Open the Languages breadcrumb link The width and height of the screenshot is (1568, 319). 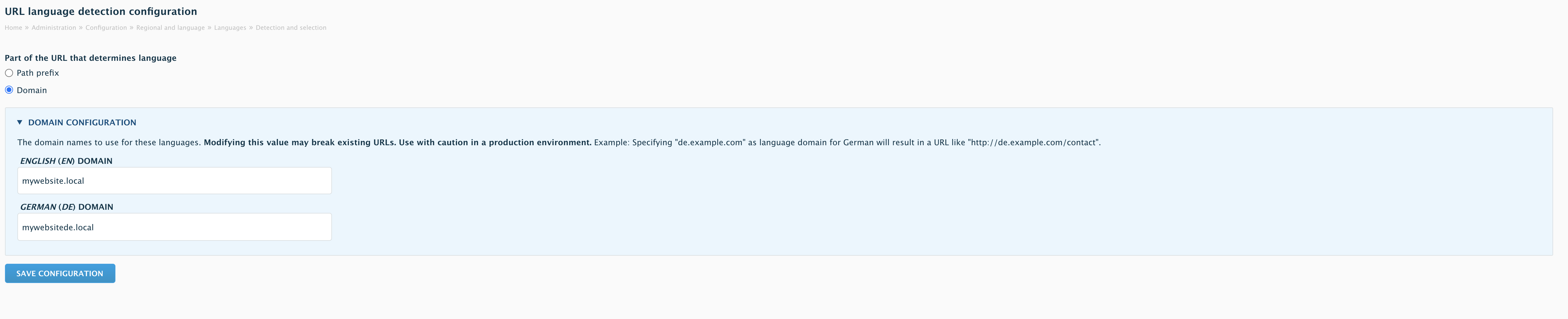point(230,28)
